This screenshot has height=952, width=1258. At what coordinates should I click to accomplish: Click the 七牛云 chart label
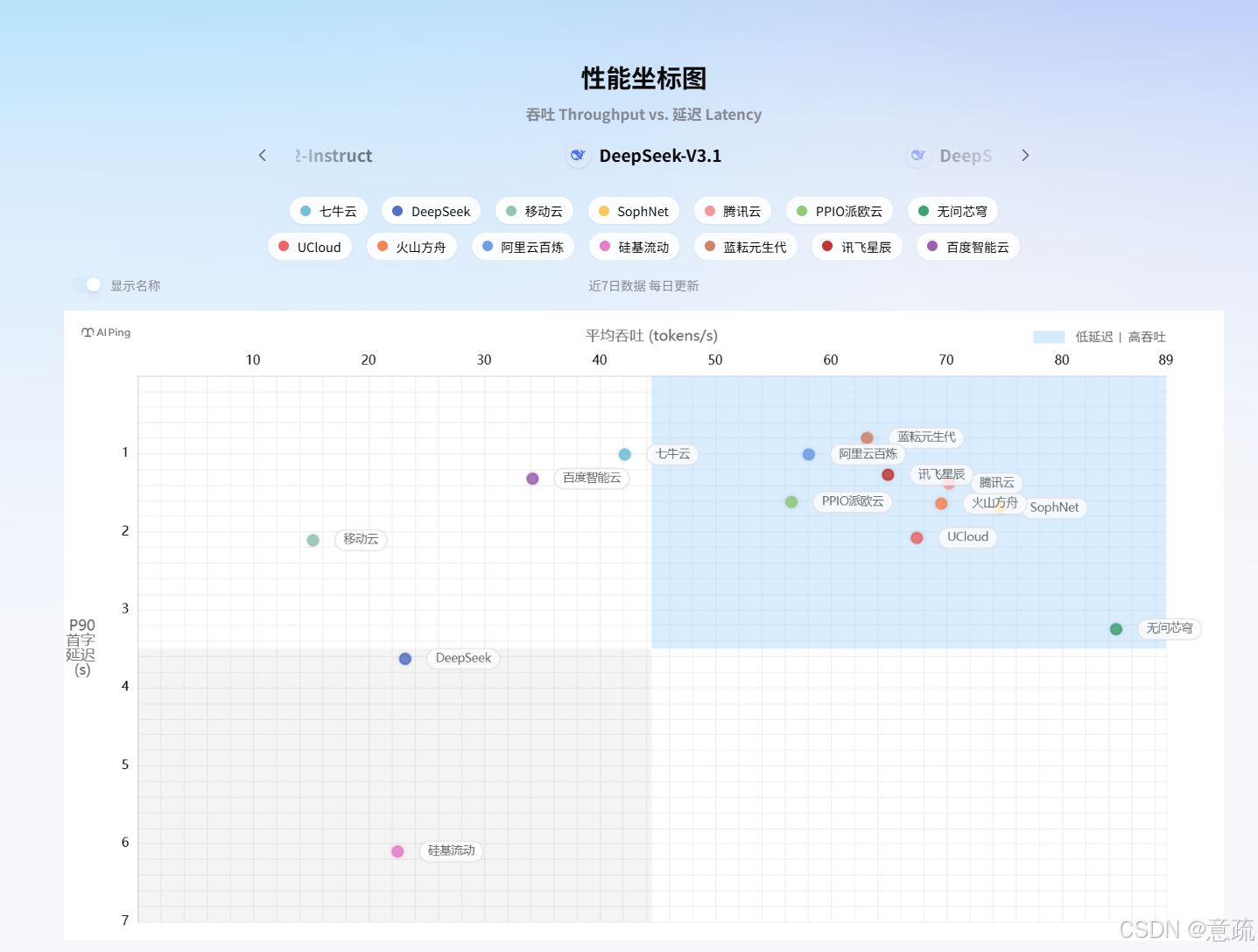tap(672, 453)
